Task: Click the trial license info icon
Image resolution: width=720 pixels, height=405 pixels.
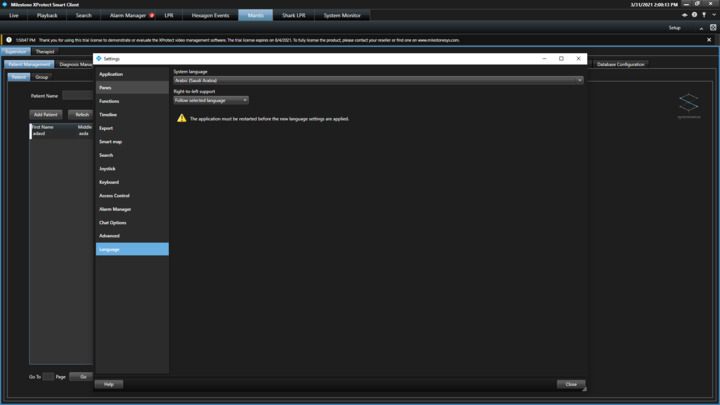Action: (9, 40)
